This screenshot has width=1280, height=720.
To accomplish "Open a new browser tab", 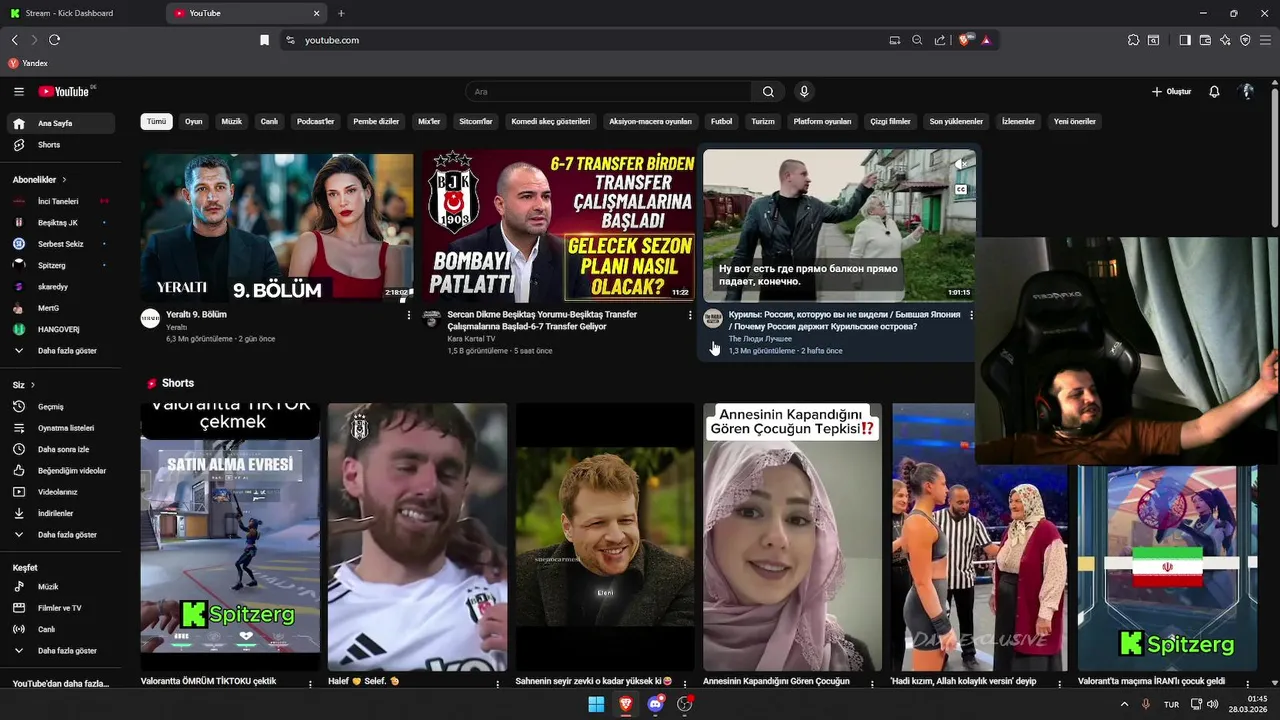I will click(x=341, y=13).
